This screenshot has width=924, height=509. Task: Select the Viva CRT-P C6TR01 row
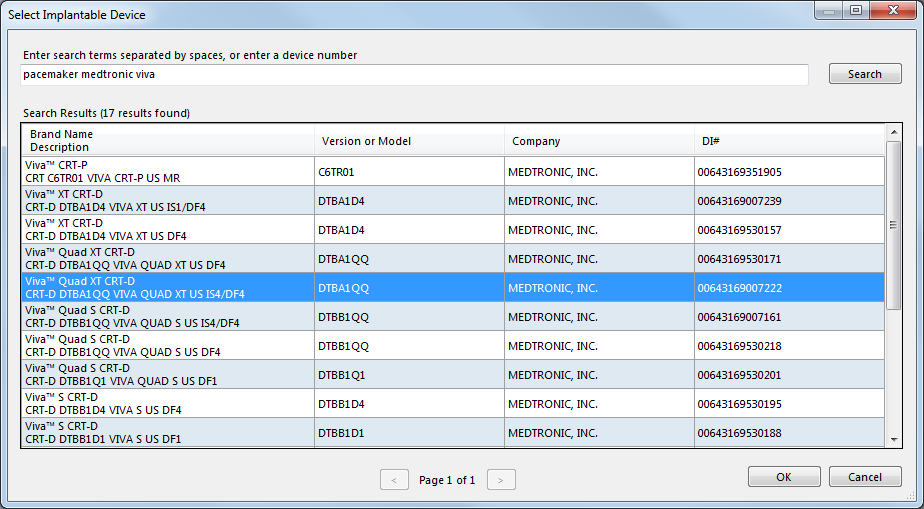pos(453,171)
